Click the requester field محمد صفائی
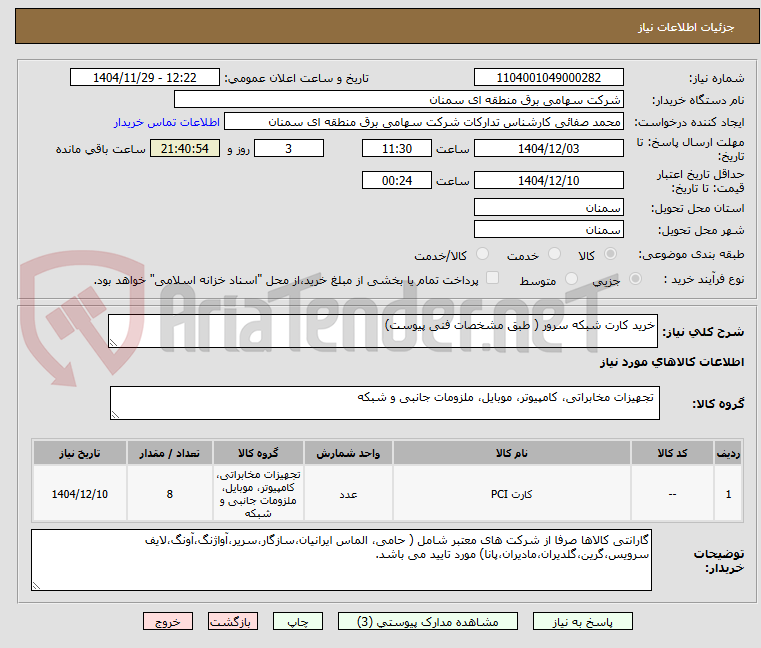This screenshot has height=648, width=761. coord(423,122)
